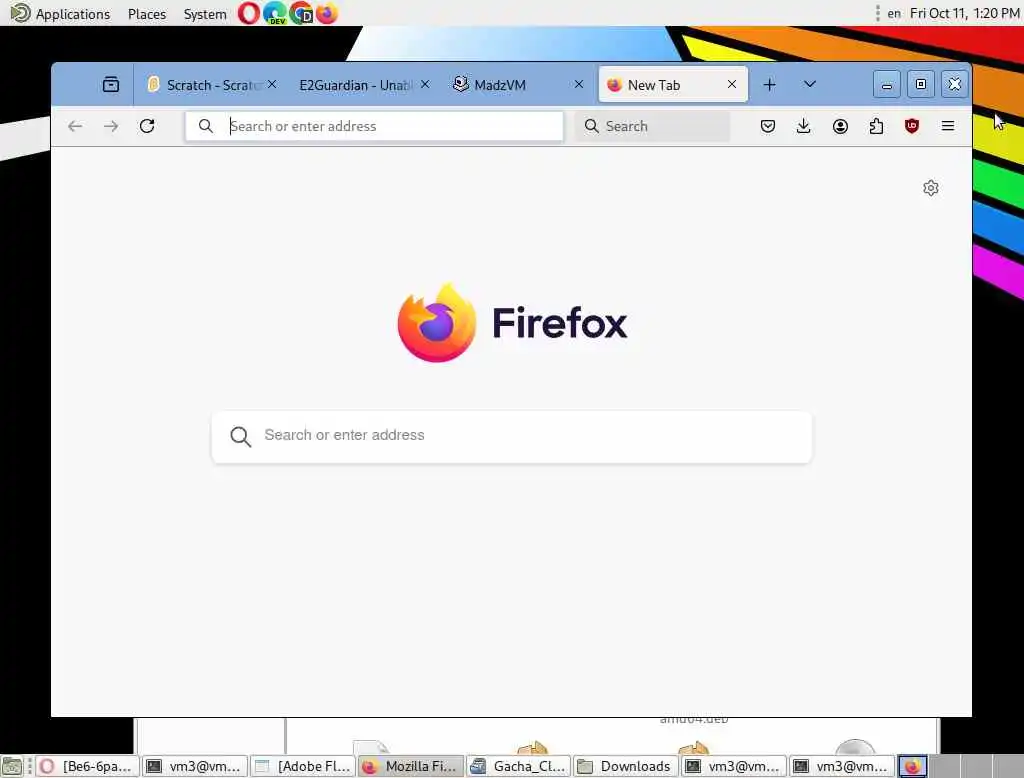Close the Scratch tab
This screenshot has height=778, width=1024.
[x=272, y=84]
